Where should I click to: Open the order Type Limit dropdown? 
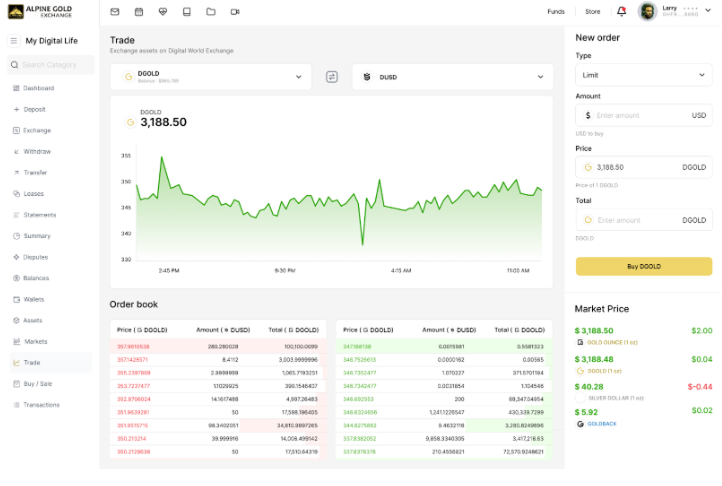tap(644, 75)
